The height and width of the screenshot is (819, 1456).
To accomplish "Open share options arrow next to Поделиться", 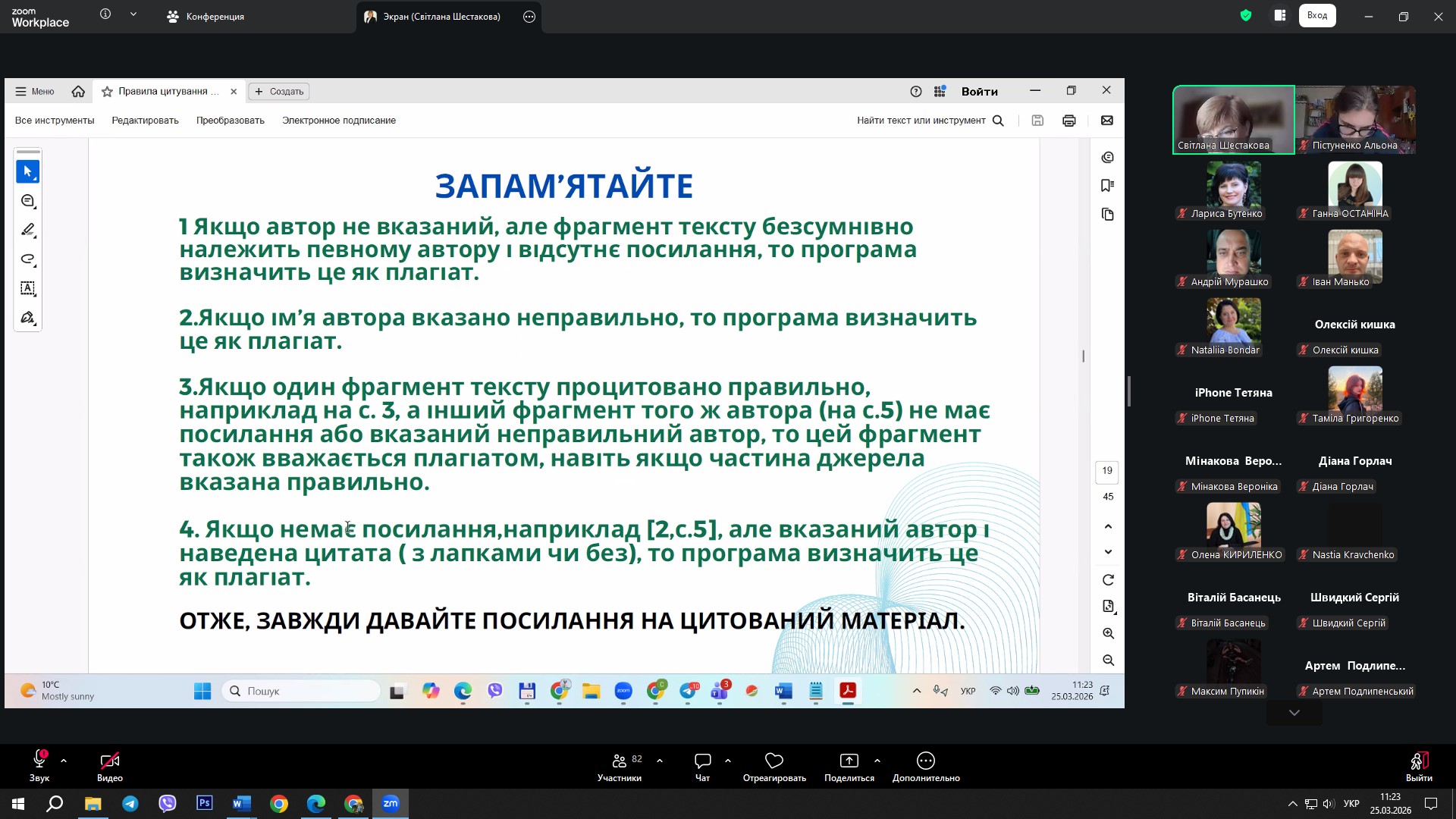I will [877, 760].
